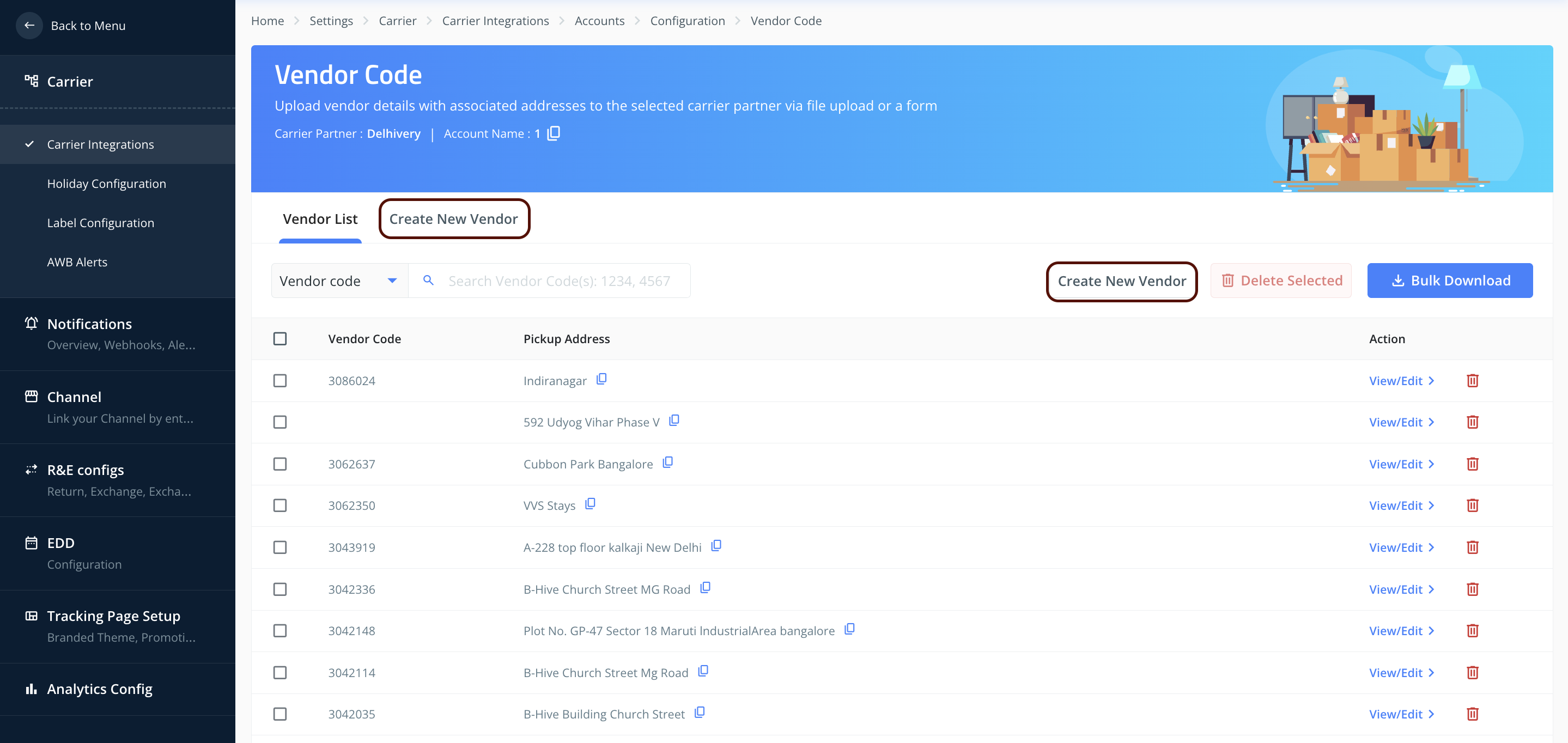1568x743 pixels.
Task: Copy the Cubbon Park Bangalore address
Action: tap(668, 462)
